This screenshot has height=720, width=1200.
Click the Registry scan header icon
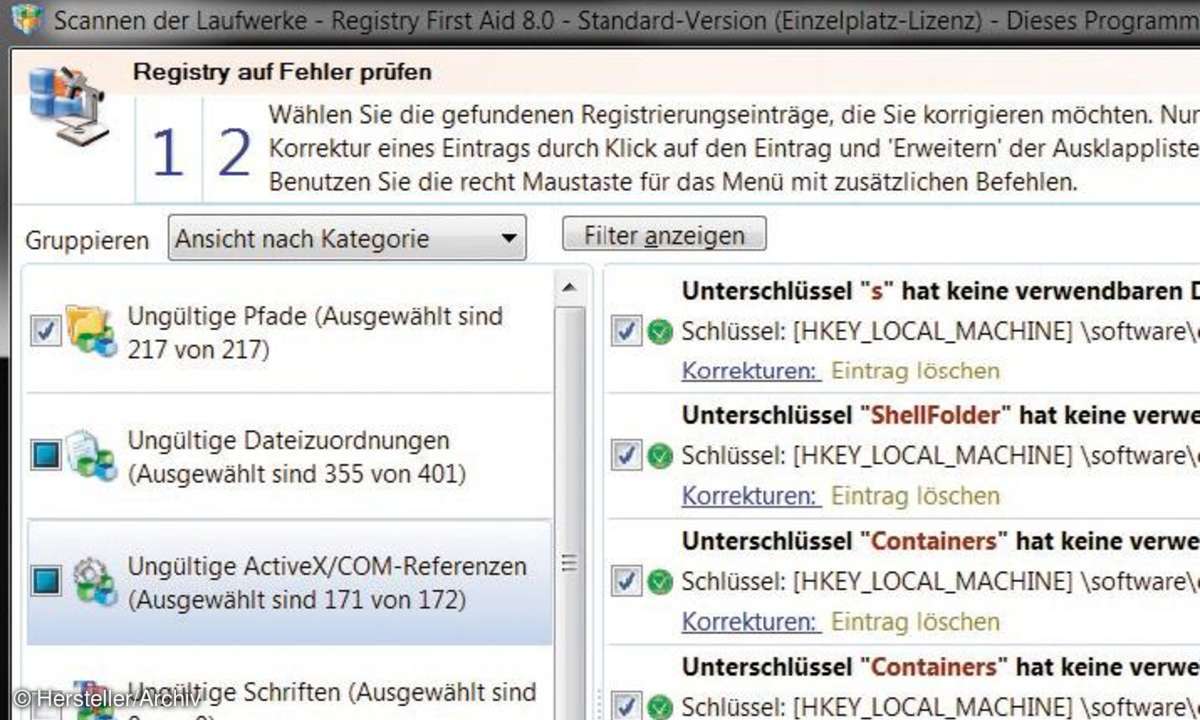70,106
